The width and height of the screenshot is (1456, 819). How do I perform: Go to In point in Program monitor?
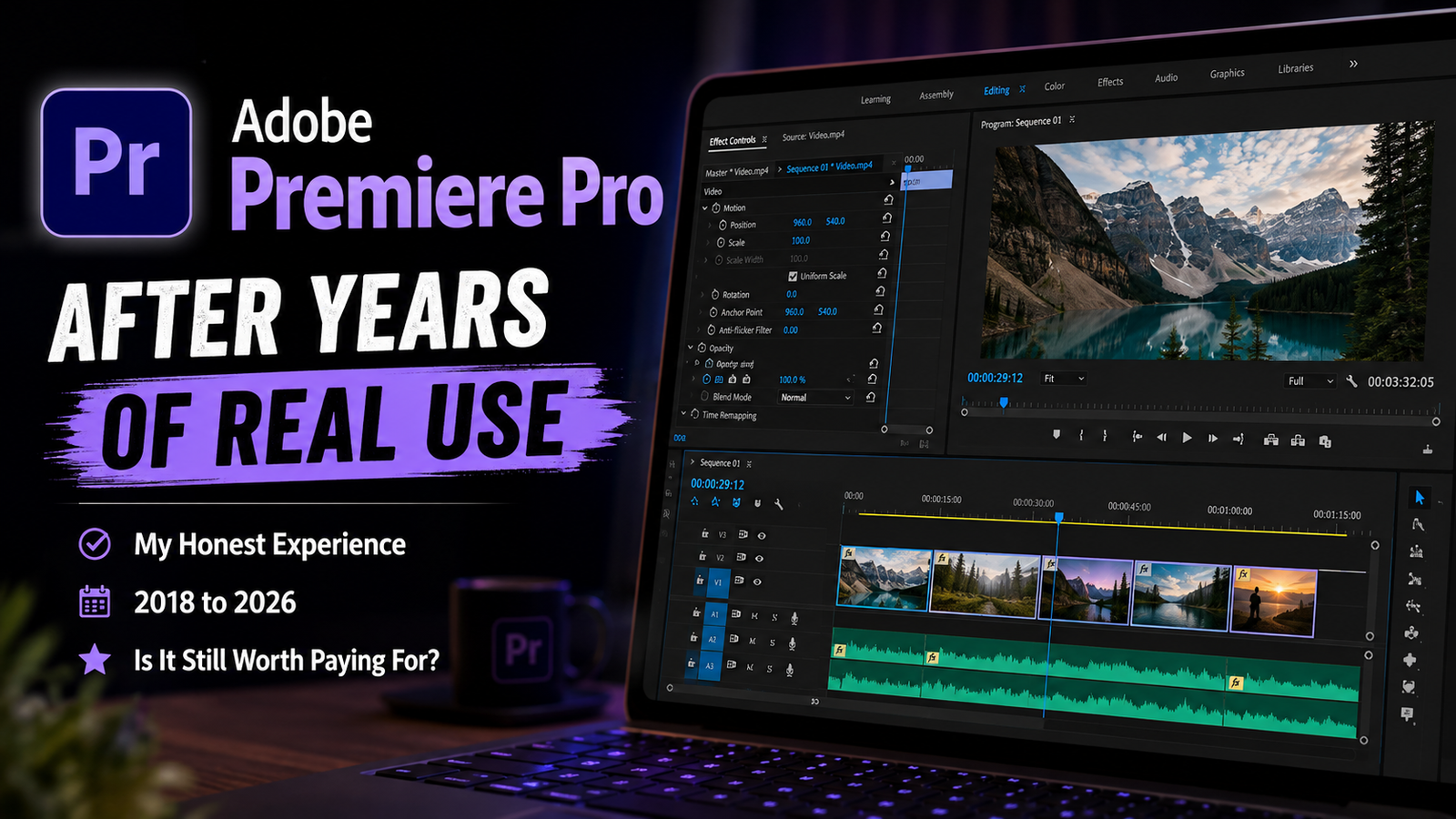[1137, 437]
